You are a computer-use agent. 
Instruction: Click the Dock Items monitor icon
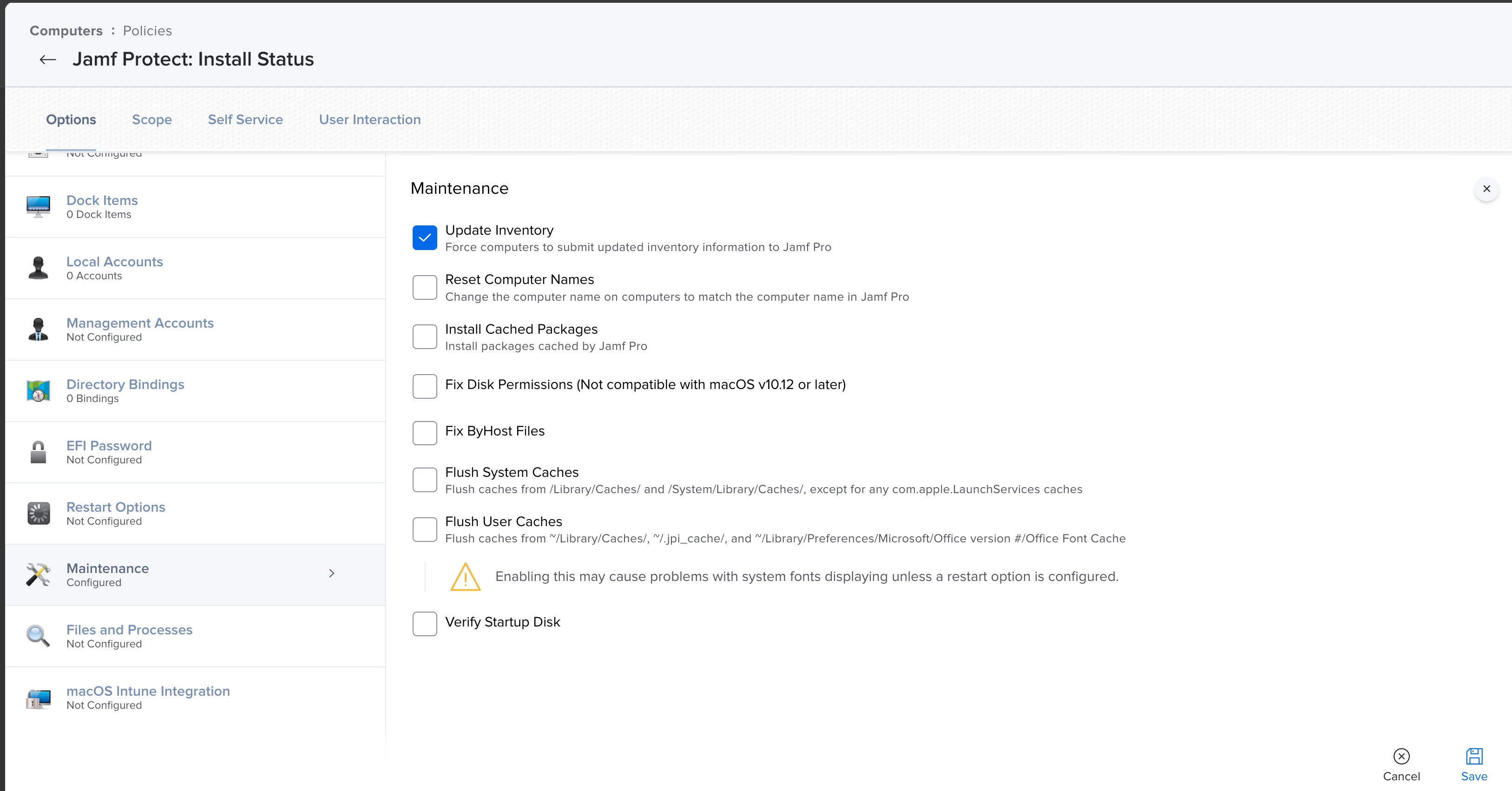tap(38, 207)
